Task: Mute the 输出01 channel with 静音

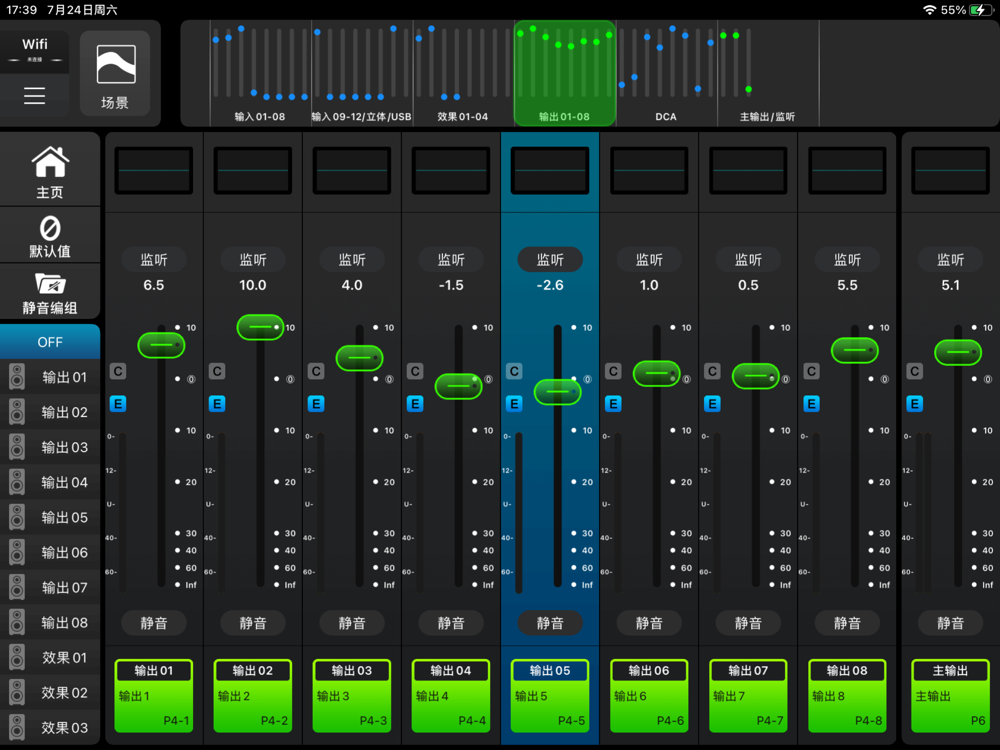Action: 154,623
